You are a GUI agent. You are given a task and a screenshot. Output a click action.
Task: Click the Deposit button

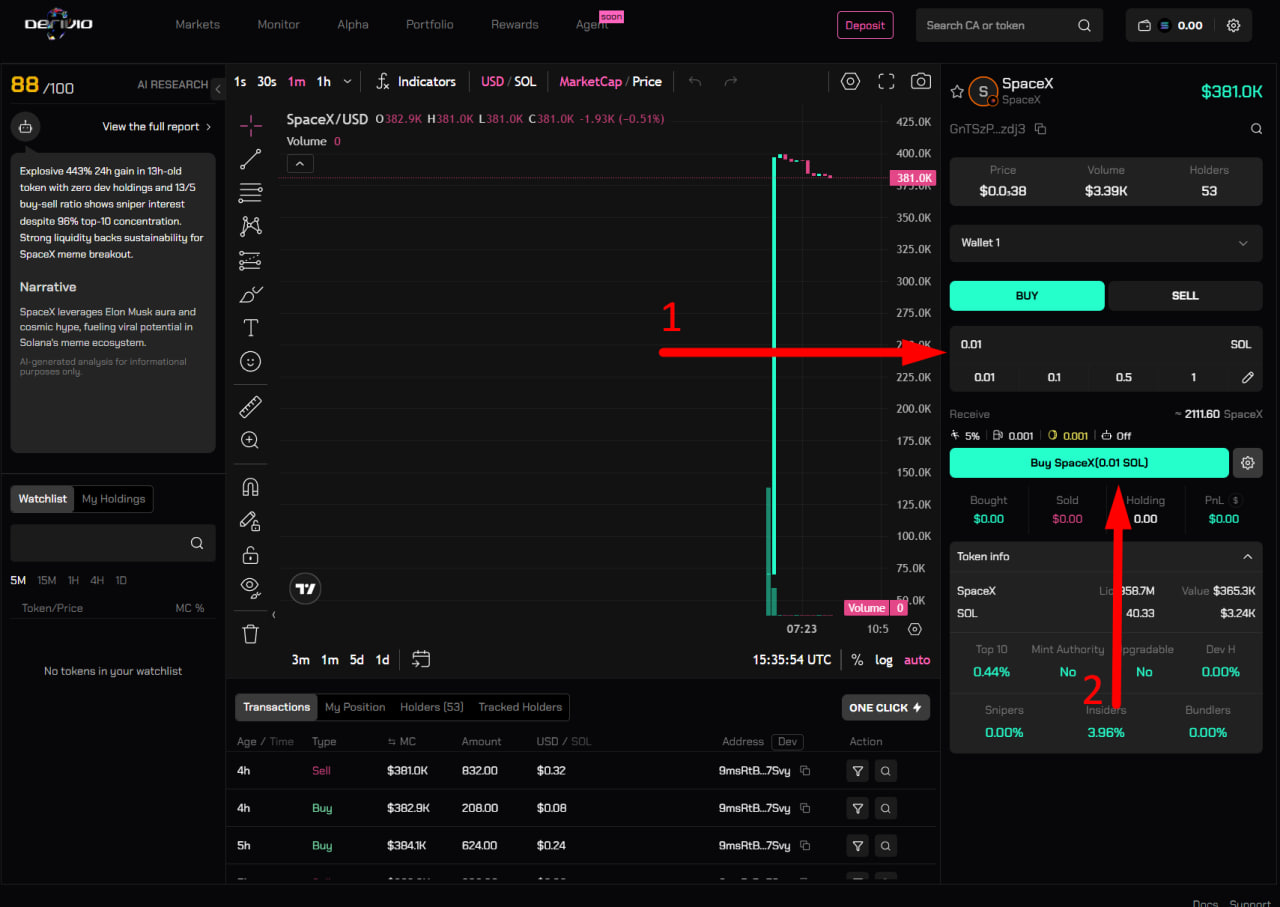tap(865, 26)
